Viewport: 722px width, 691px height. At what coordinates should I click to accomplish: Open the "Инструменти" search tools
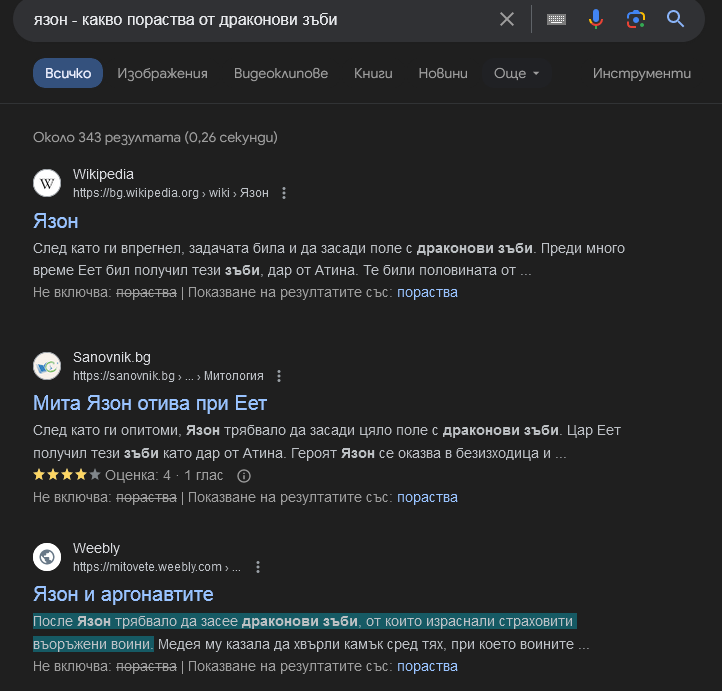point(641,73)
